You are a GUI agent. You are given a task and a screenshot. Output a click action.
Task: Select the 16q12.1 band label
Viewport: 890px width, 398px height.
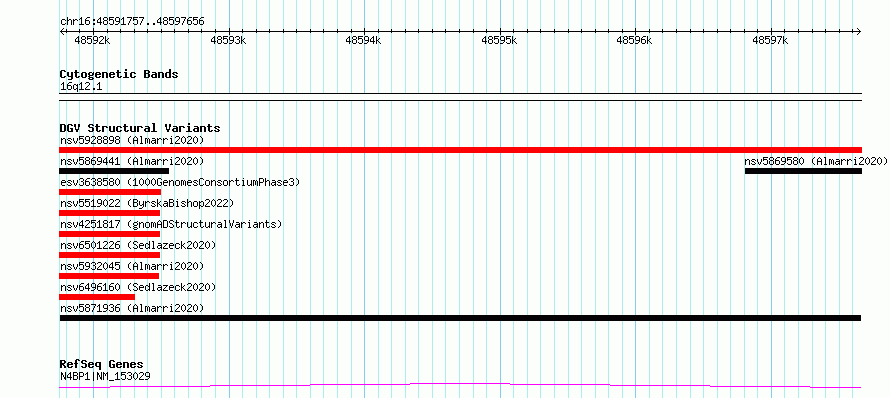(81, 86)
